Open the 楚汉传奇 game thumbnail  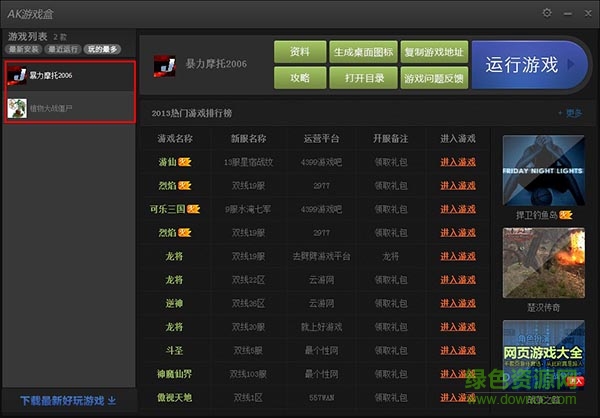pos(543,263)
